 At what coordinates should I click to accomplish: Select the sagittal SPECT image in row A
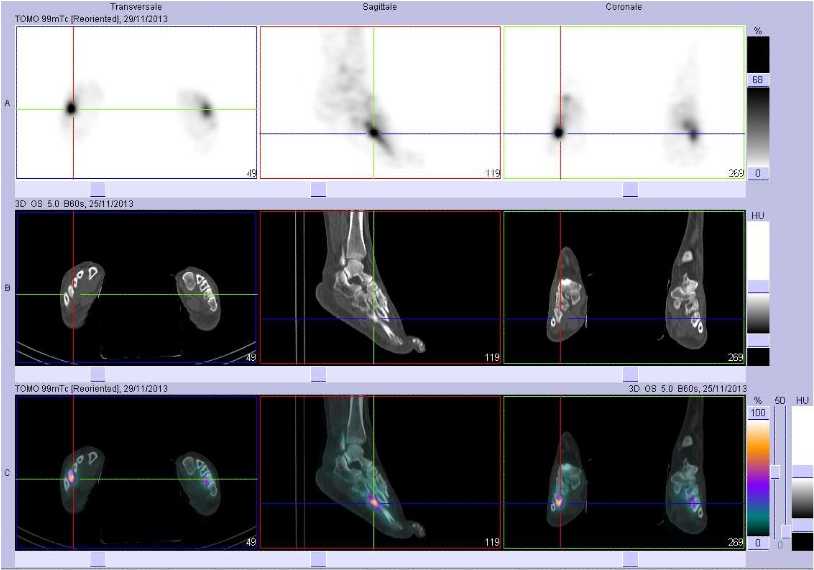(380, 102)
